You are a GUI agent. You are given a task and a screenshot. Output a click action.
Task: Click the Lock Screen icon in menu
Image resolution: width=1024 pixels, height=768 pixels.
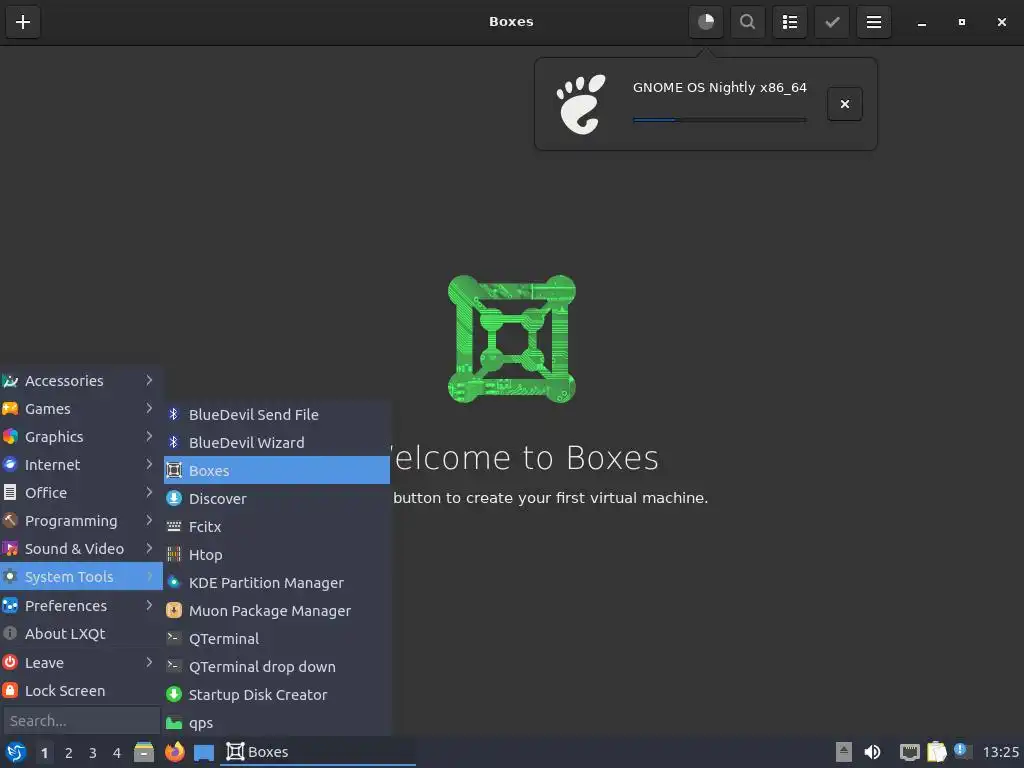(10, 690)
